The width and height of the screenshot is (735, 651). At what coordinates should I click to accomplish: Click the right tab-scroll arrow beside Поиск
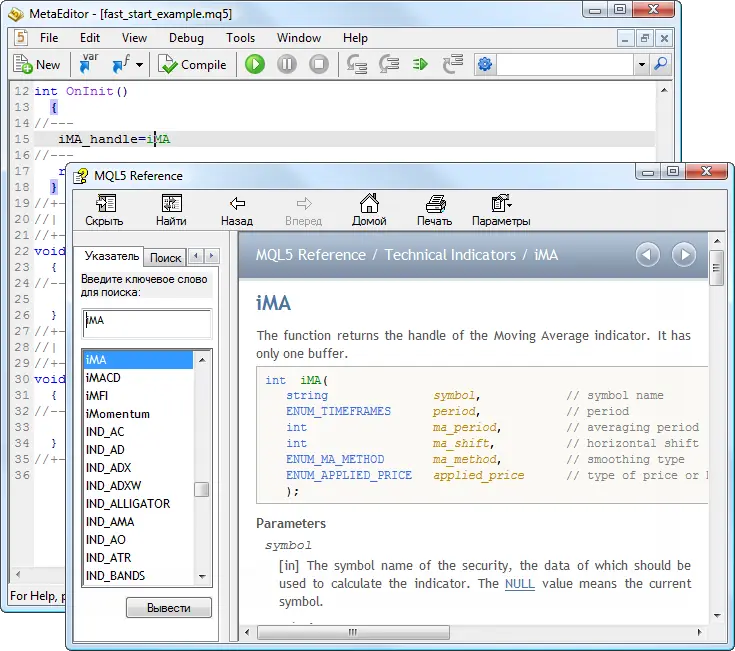click(x=211, y=256)
